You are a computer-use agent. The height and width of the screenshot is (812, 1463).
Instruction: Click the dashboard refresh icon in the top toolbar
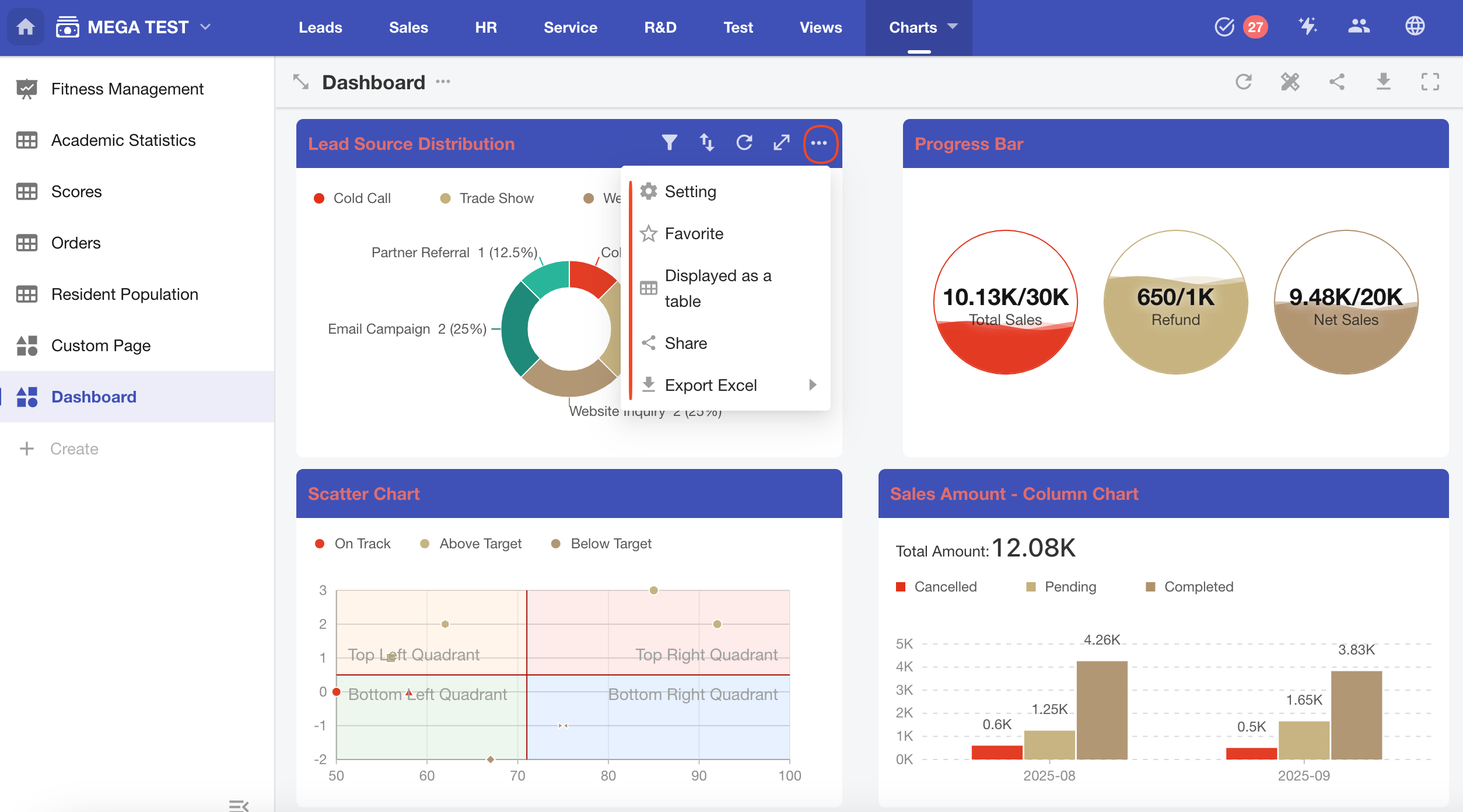coord(1244,82)
